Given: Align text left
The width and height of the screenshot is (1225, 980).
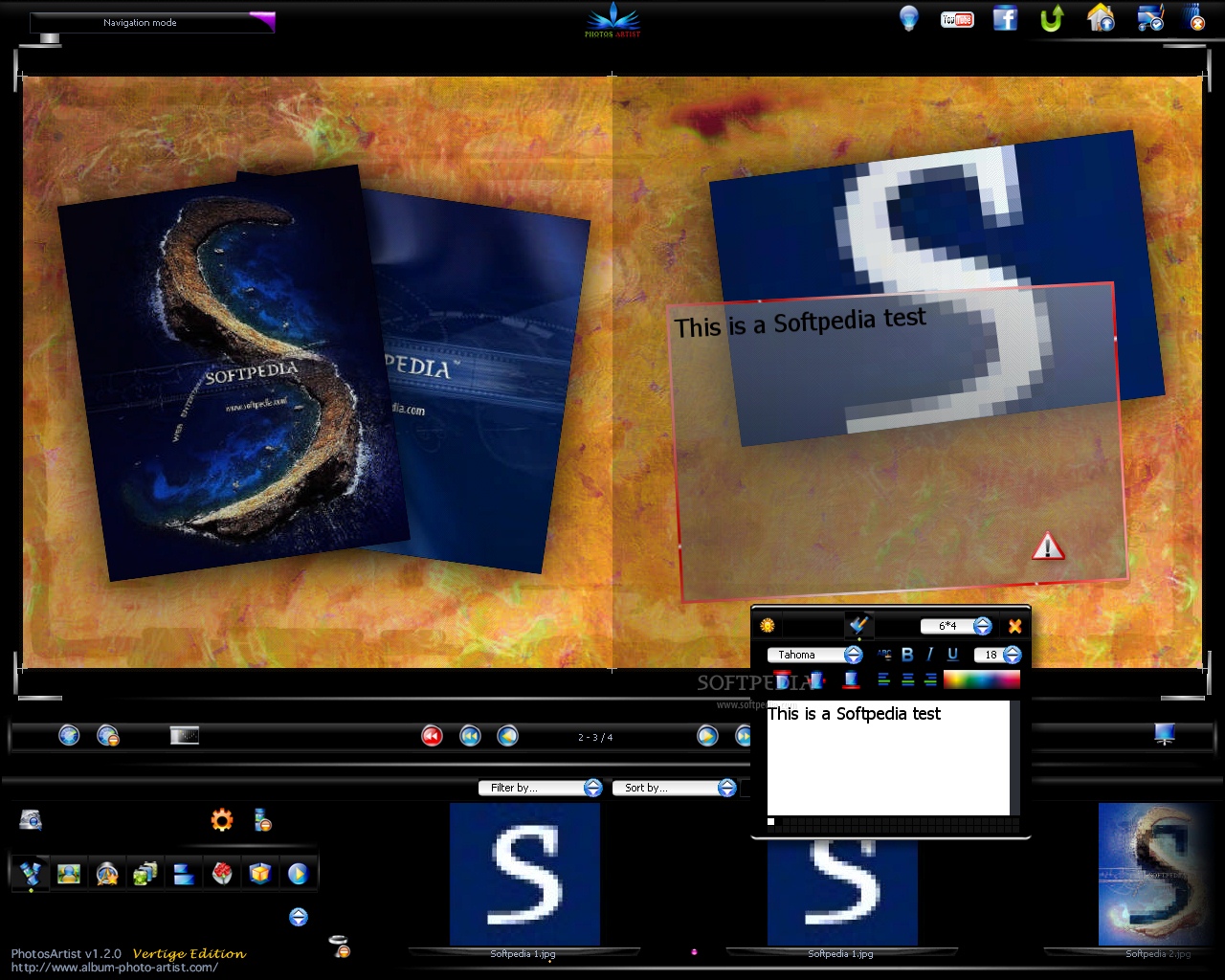Looking at the screenshot, I should 884,679.
